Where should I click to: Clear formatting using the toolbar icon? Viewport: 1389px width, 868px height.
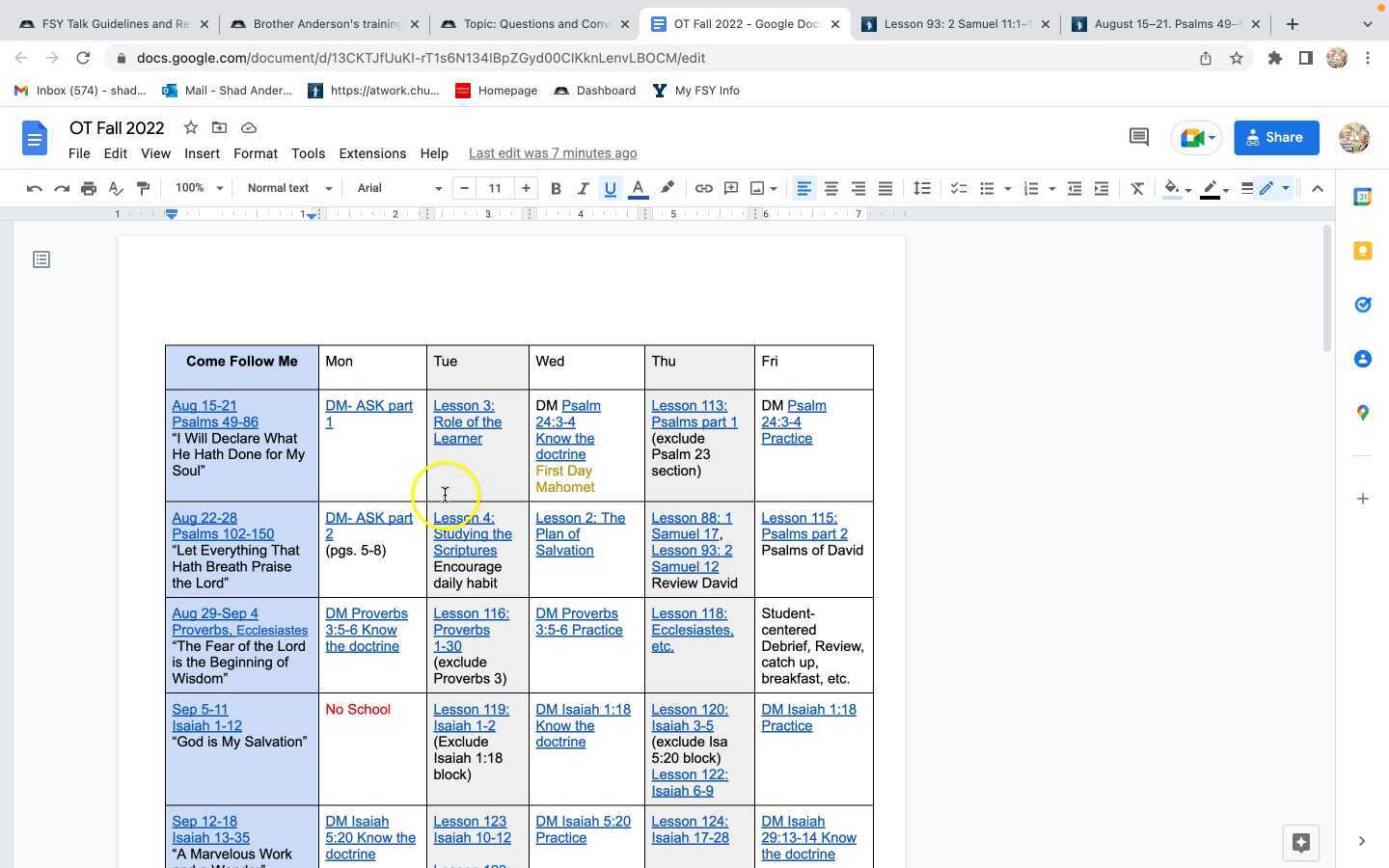(1137, 188)
